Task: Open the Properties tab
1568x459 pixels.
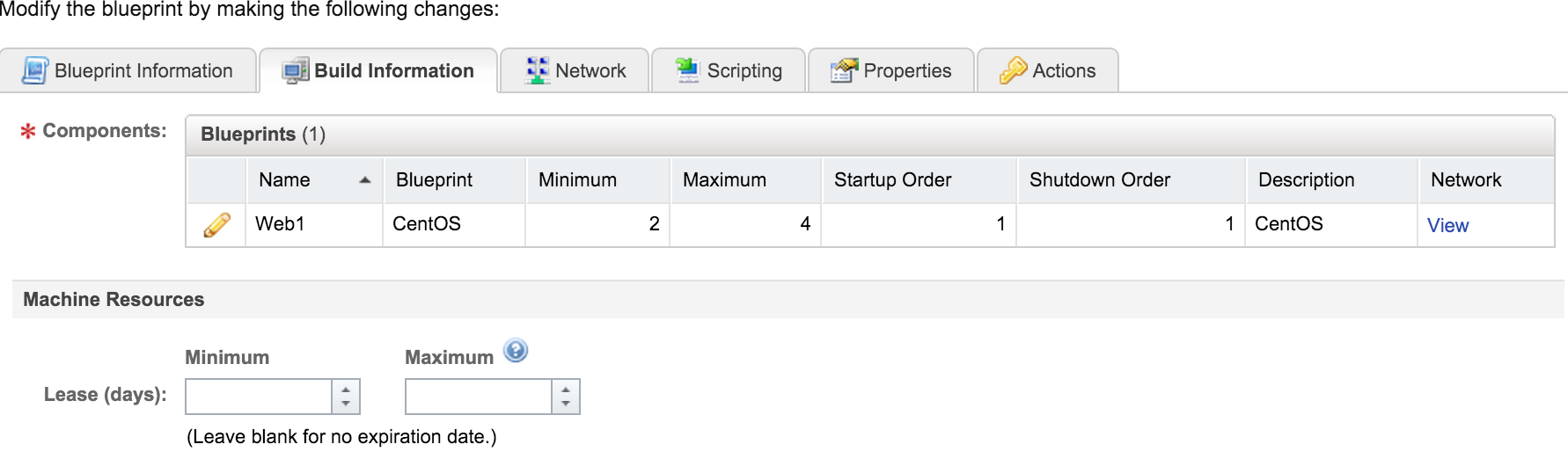Action: click(906, 70)
